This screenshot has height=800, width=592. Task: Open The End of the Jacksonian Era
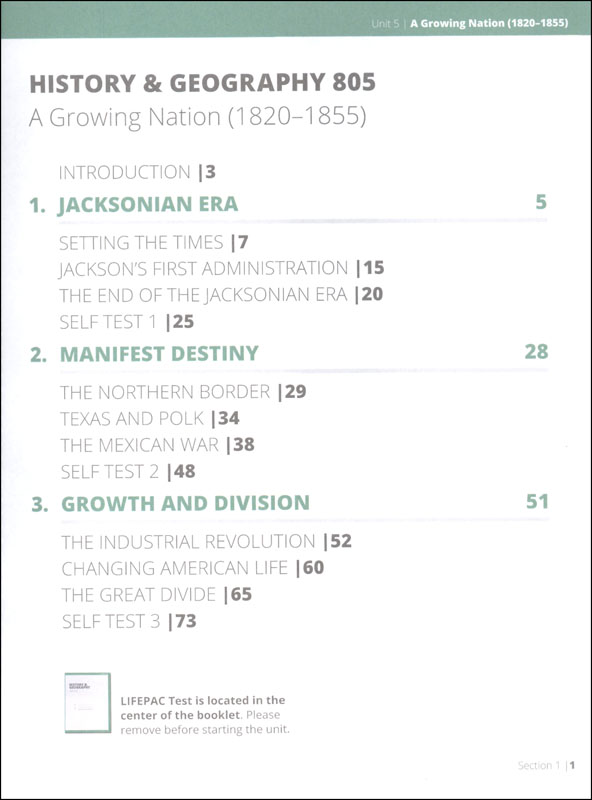click(x=221, y=295)
